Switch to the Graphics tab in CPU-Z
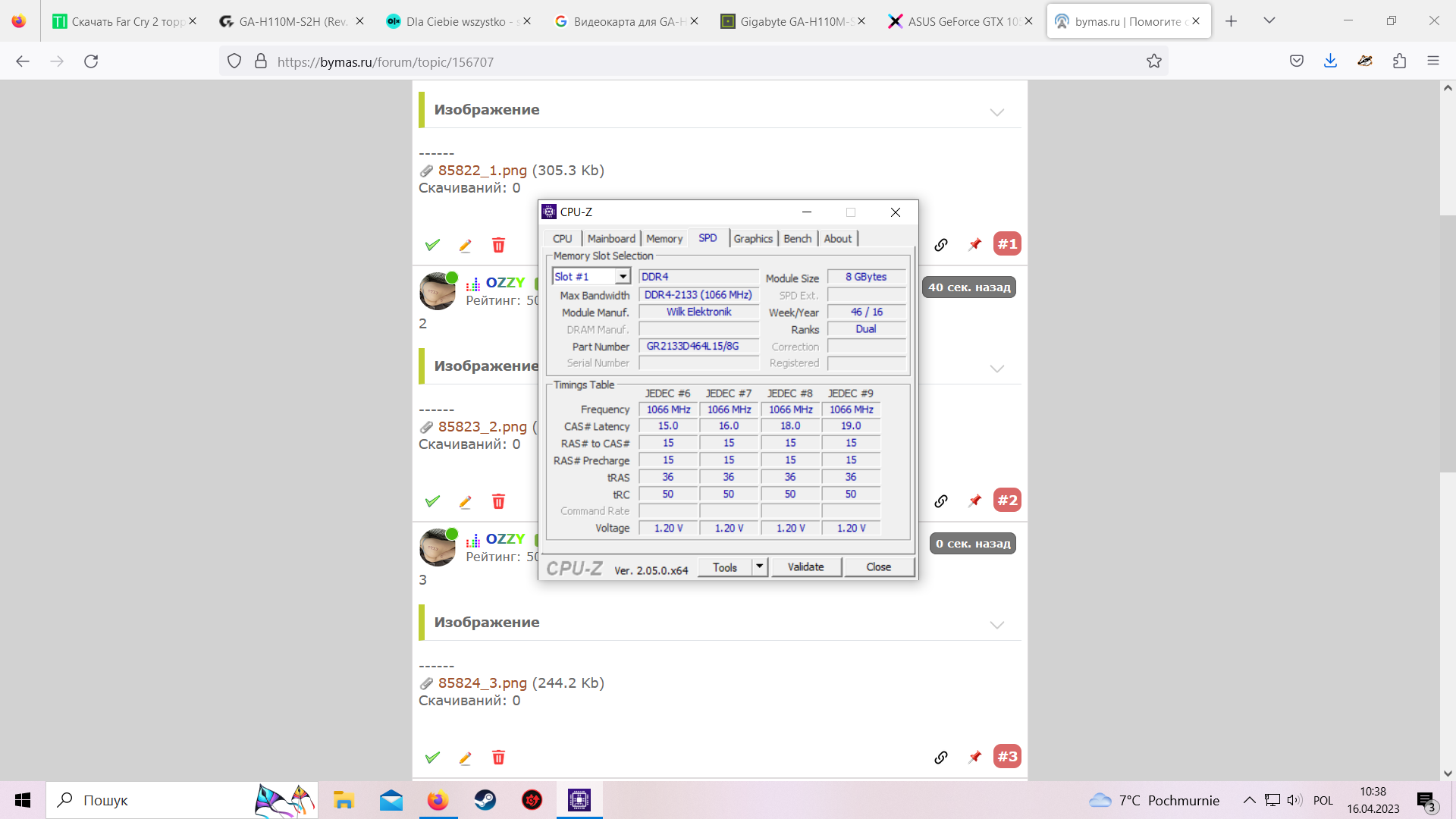 pyautogui.click(x=752, y=239)
